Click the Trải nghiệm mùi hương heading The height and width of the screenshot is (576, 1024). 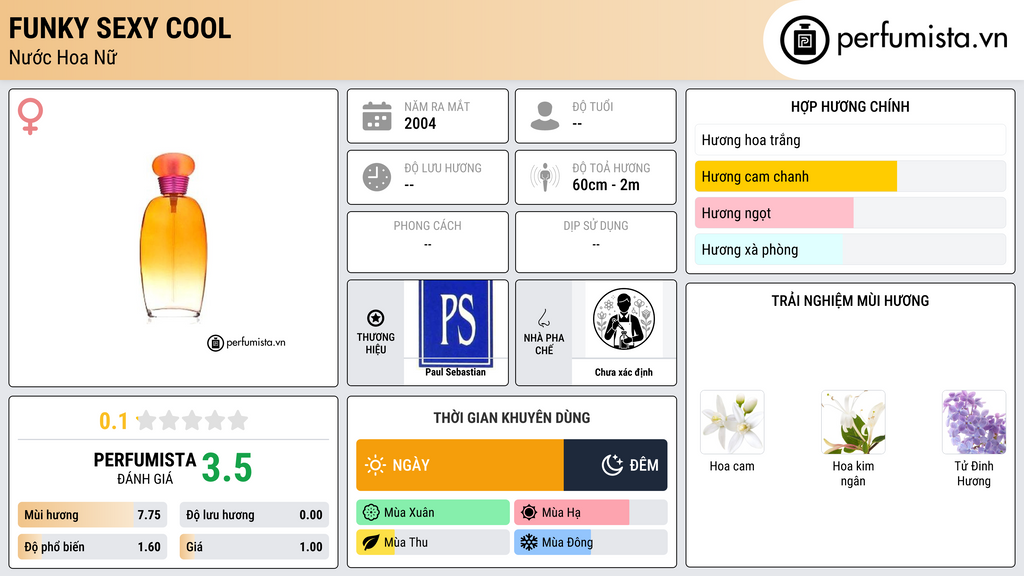click(850, 301)
